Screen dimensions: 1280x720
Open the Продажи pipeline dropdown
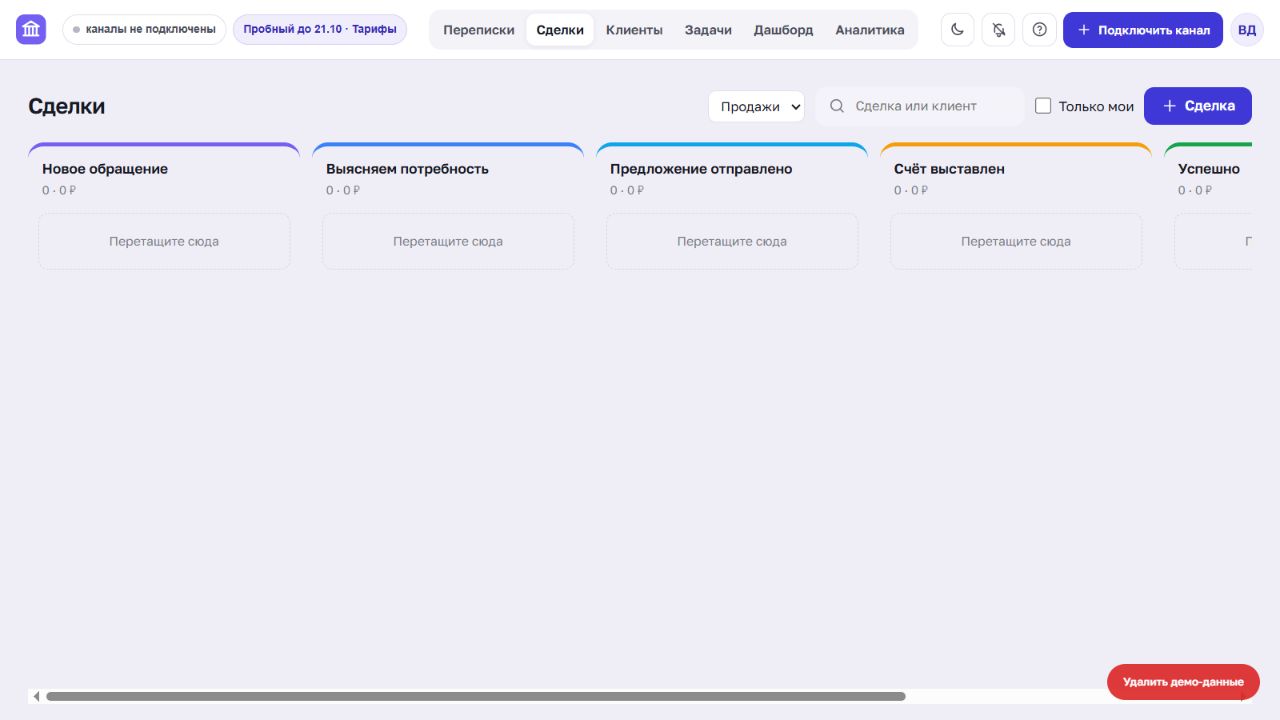click(756, 106)
